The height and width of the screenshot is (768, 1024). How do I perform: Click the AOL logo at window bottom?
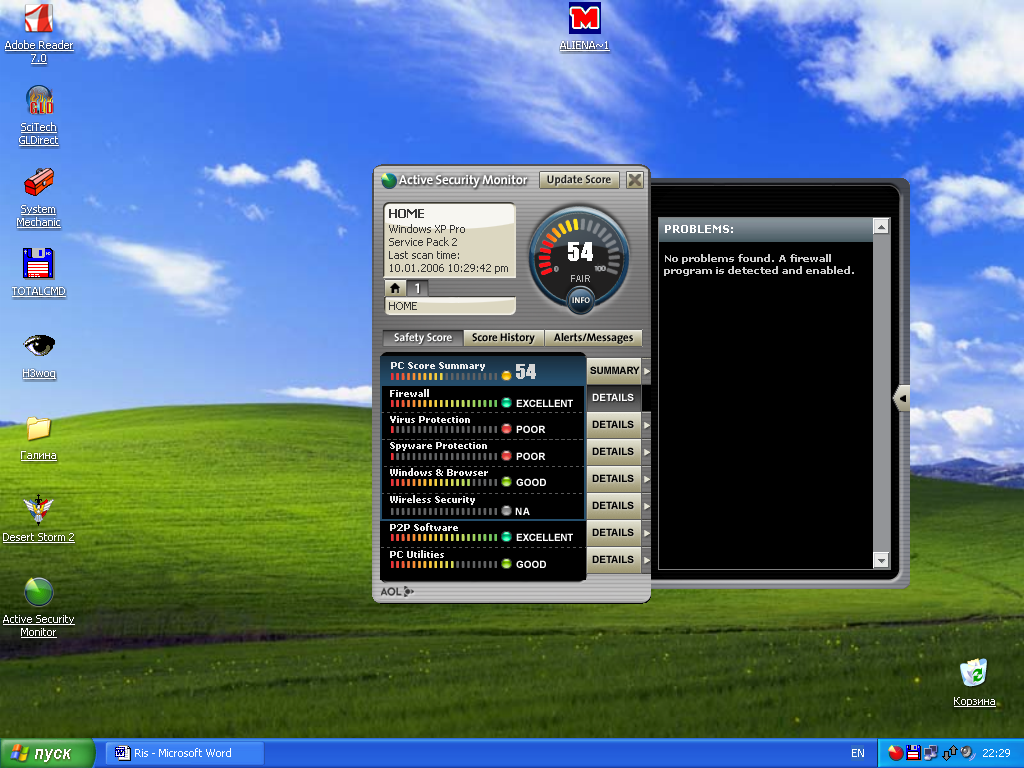[x=397, y=592]
